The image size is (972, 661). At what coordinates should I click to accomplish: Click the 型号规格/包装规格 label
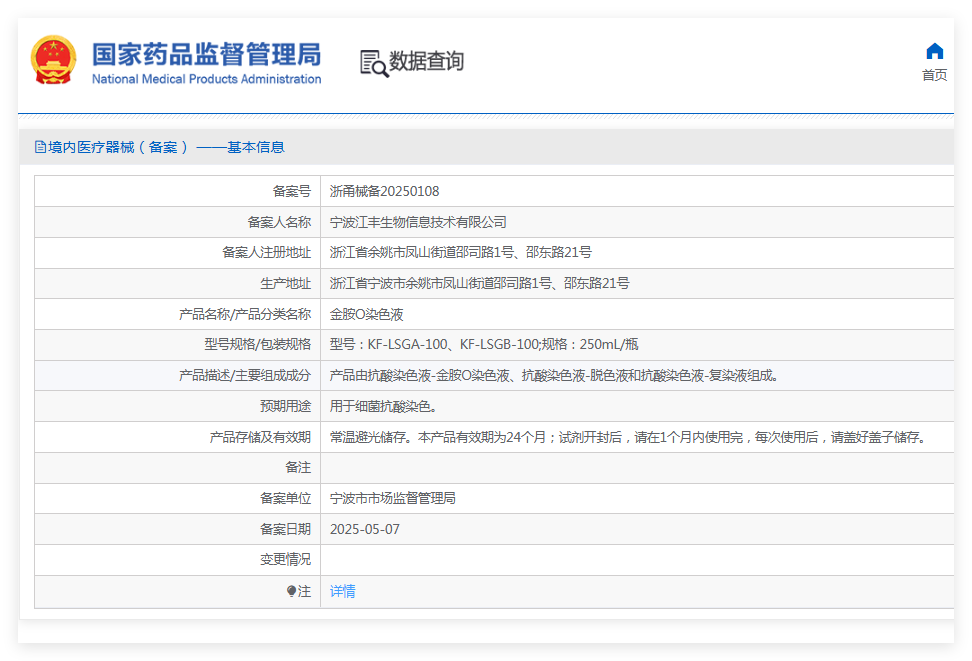(x=257, y=344)
